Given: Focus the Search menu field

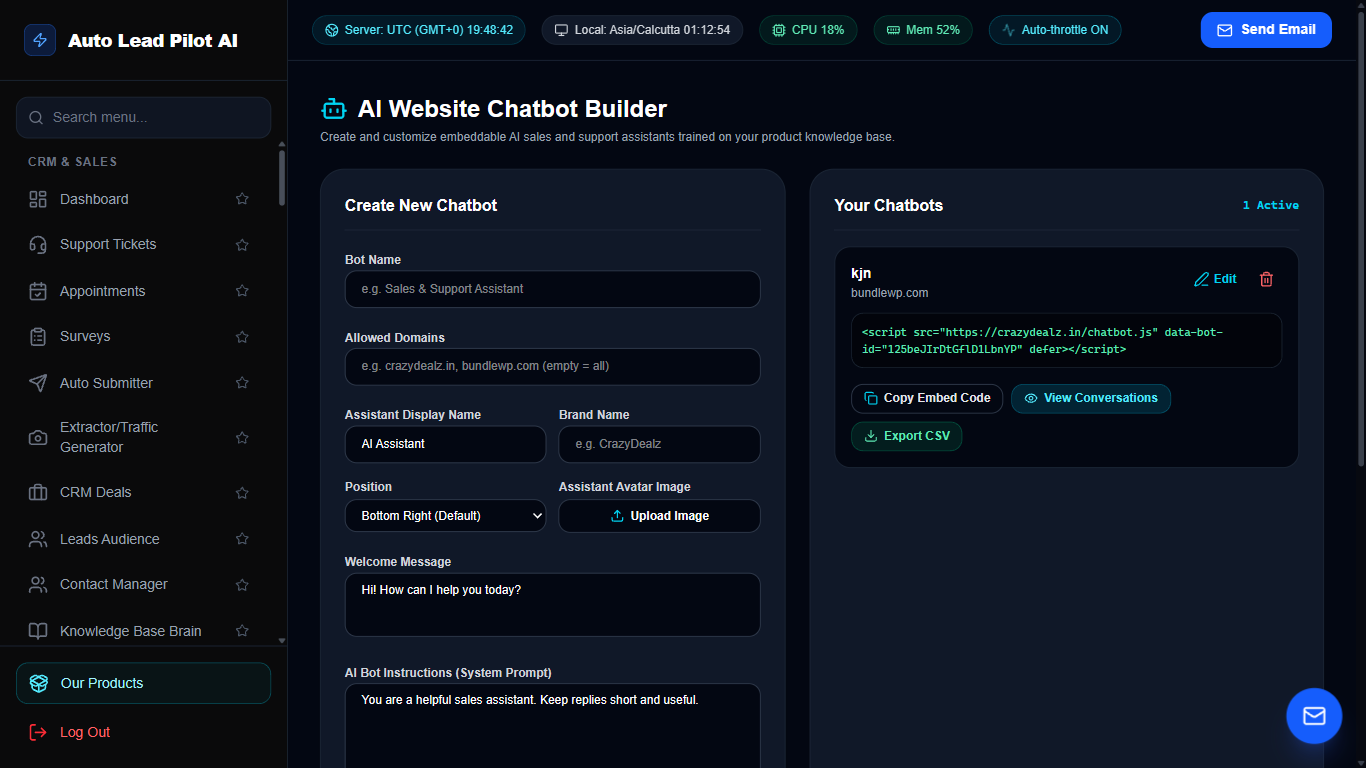Looking at the screenshot, I should (x=143, y=117).
